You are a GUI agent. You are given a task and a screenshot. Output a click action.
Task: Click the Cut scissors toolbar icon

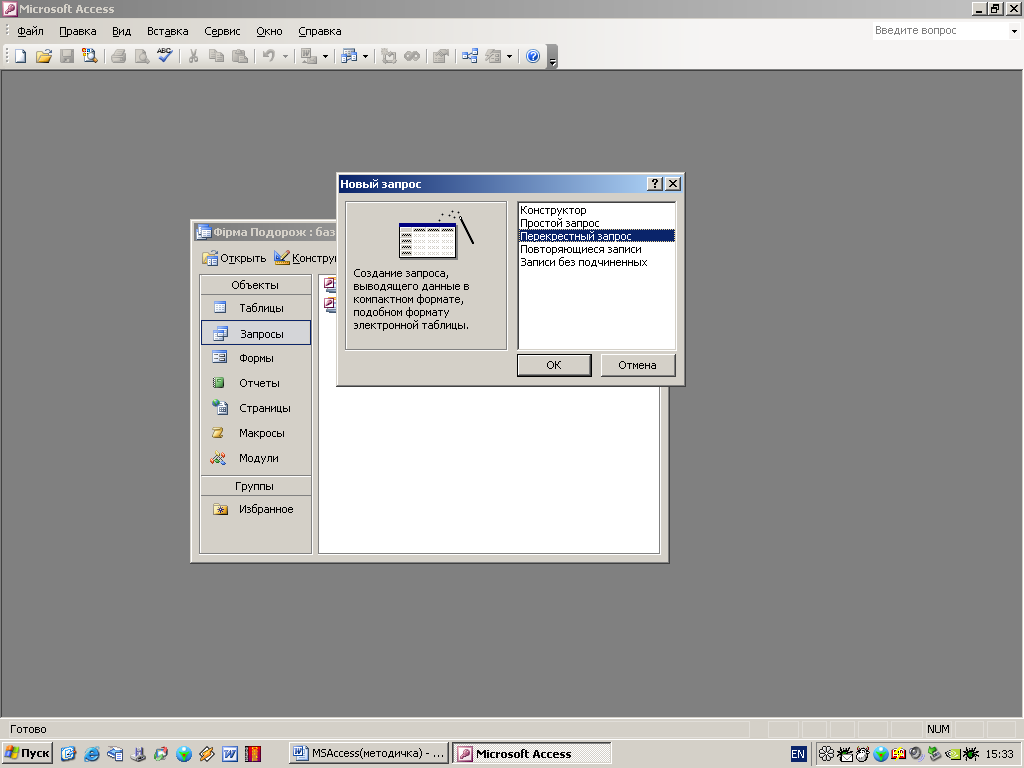click(193, 57)
